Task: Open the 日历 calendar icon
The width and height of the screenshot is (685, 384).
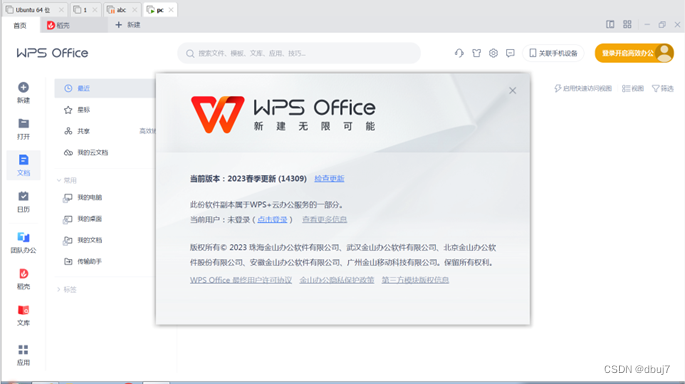Action: (23, 196)
